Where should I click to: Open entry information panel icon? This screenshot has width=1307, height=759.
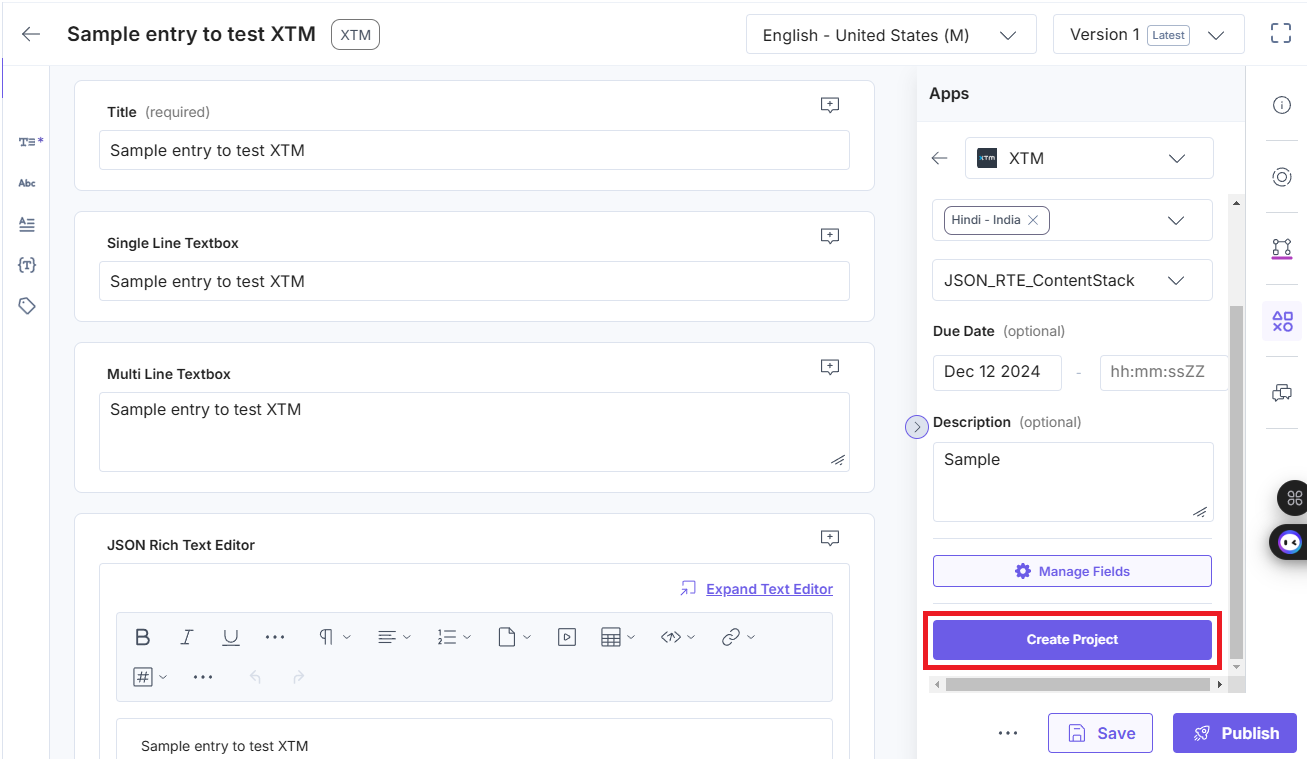(x=1281, y=105)
